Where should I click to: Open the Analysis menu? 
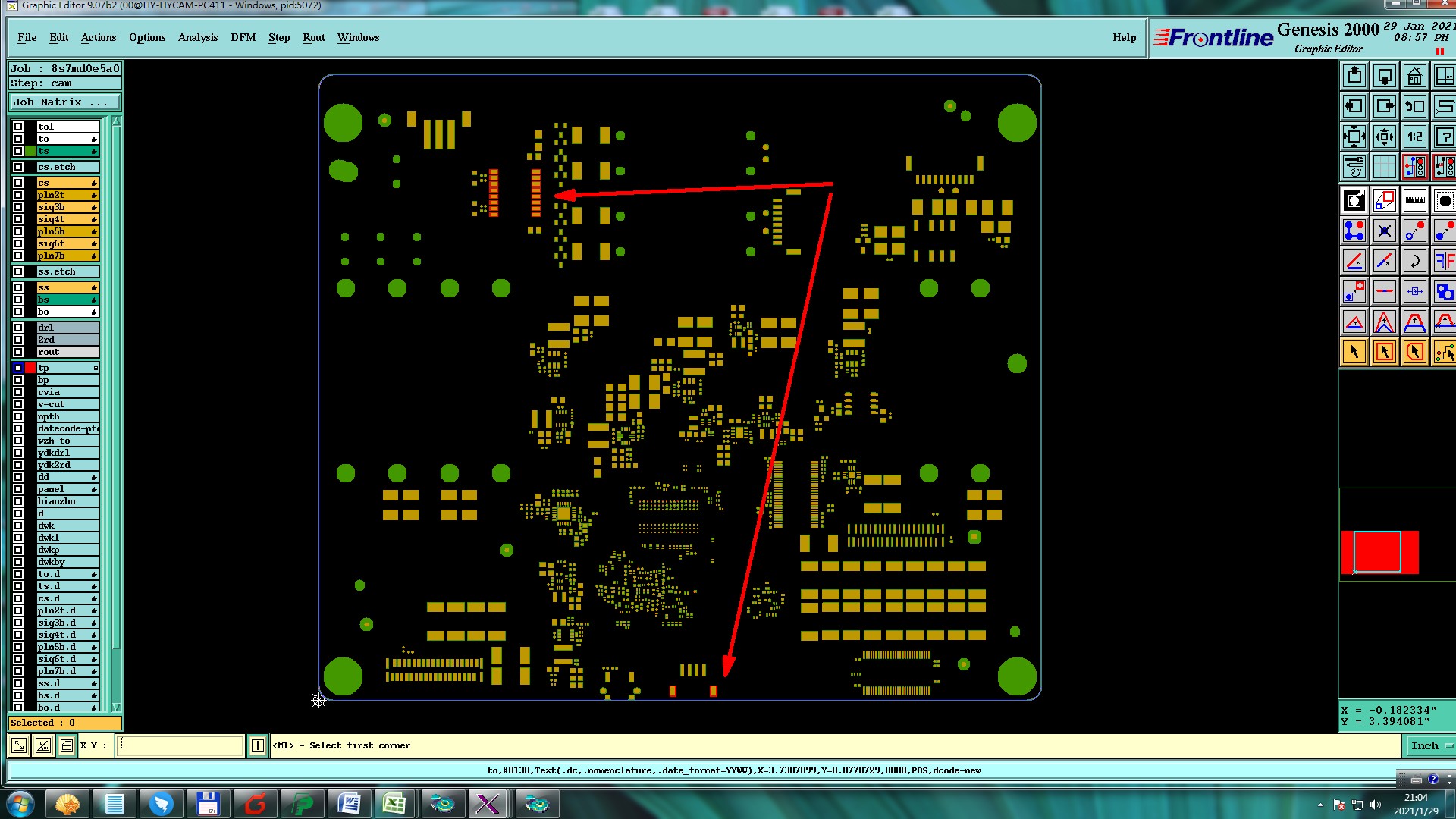pyautogui.click(x=197, y=37)
